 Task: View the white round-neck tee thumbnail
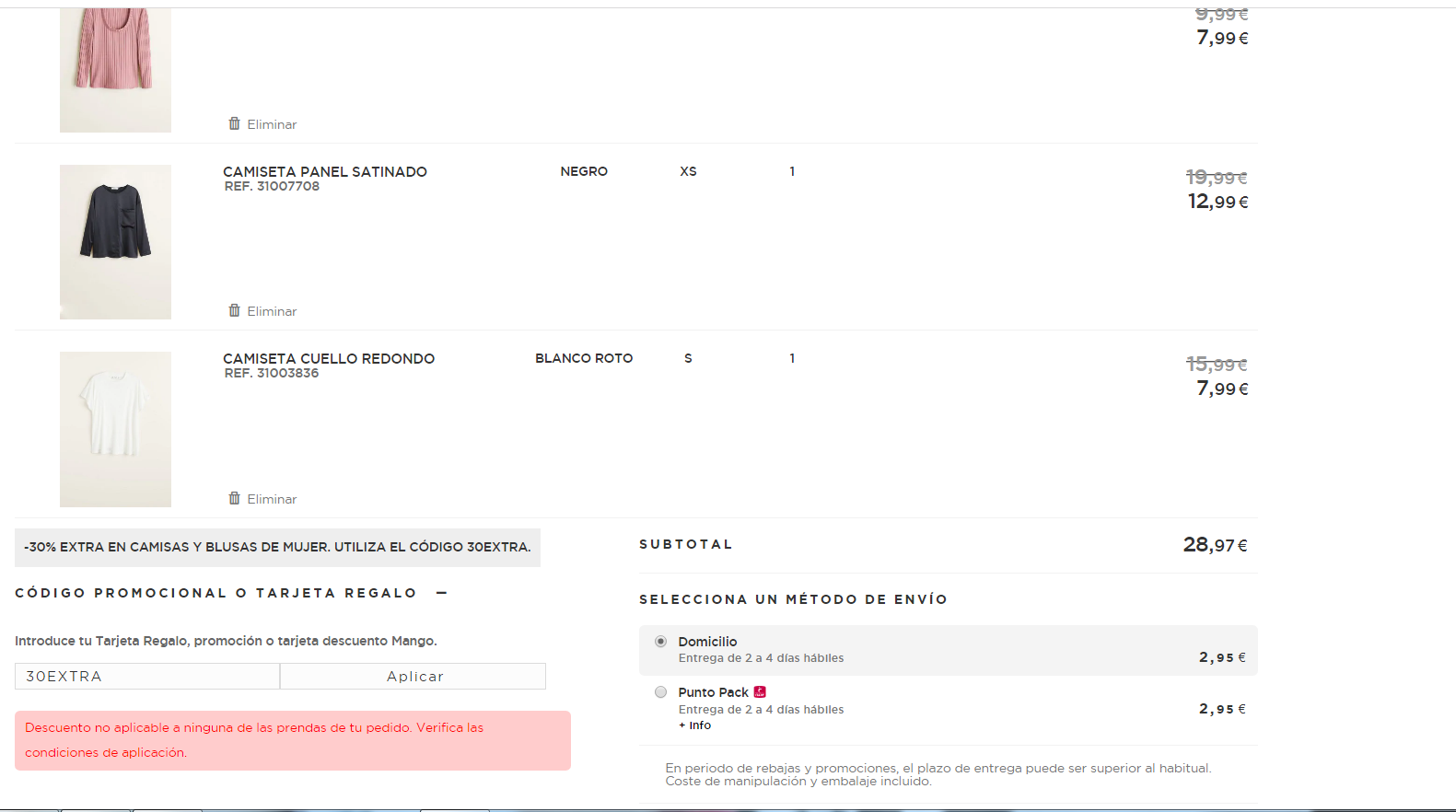click(115, 429)
